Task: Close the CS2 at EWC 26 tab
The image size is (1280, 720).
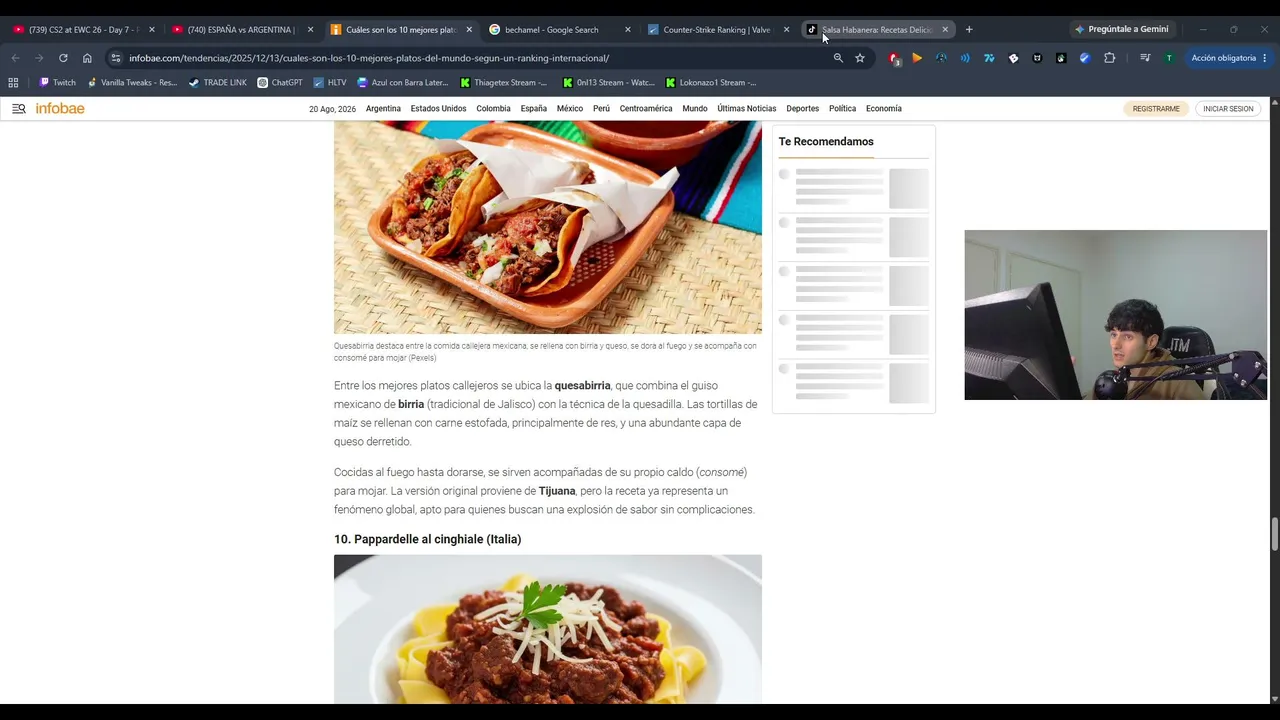Action: click(x=152, y=29)
